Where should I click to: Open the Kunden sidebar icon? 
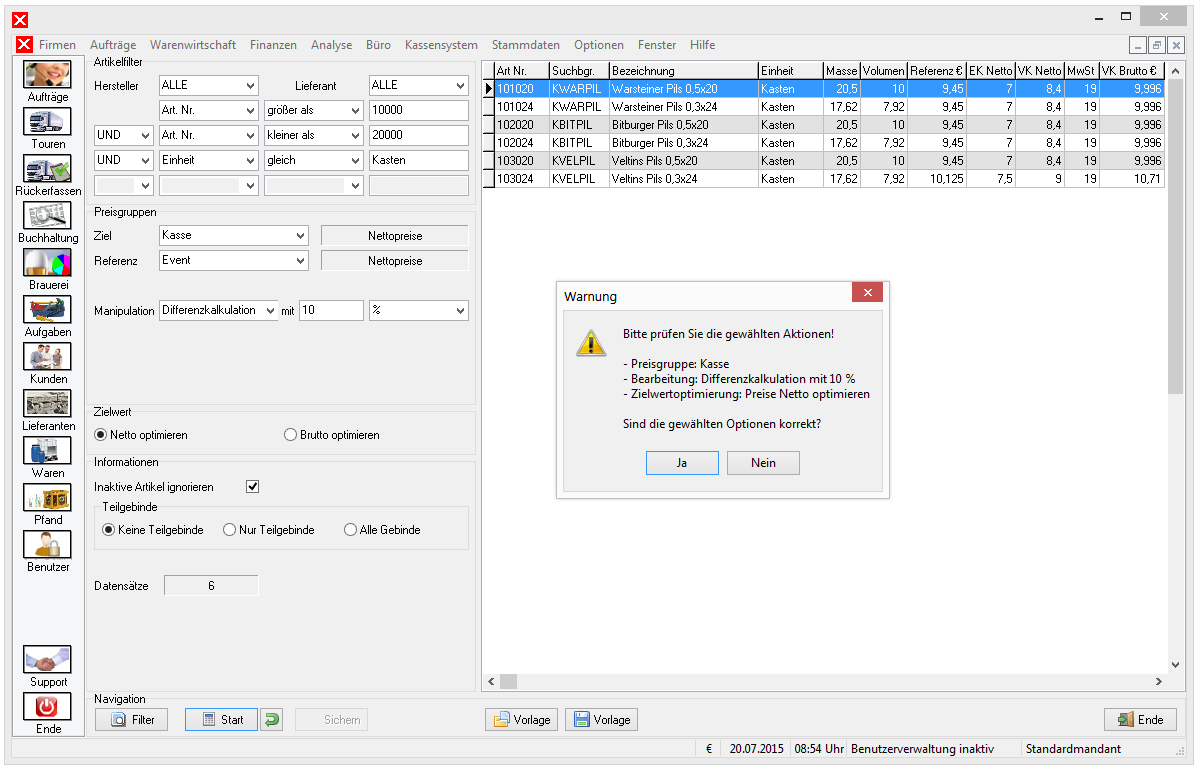point(47,357)
